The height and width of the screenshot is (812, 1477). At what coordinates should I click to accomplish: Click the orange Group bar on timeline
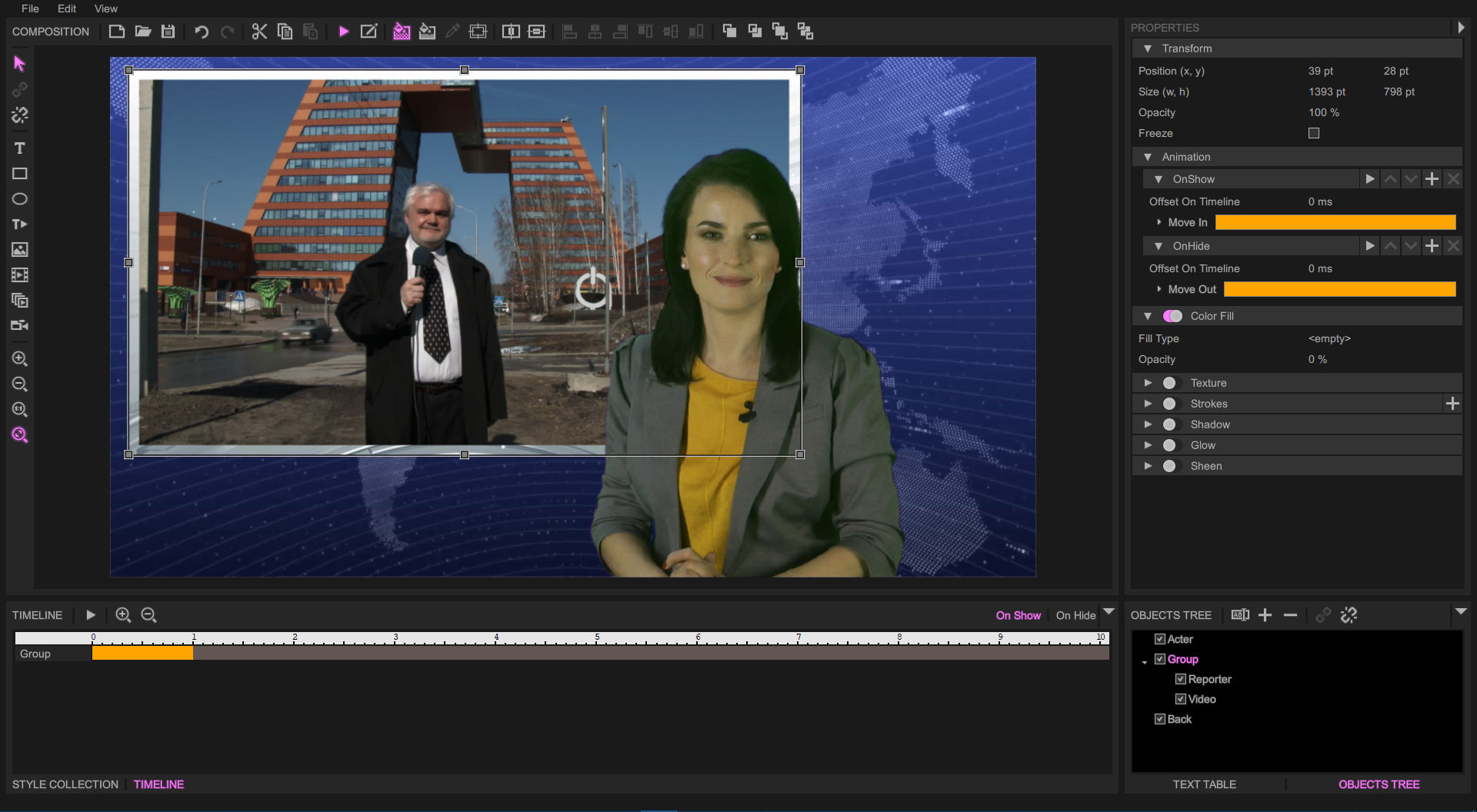[x=142, y=653]
